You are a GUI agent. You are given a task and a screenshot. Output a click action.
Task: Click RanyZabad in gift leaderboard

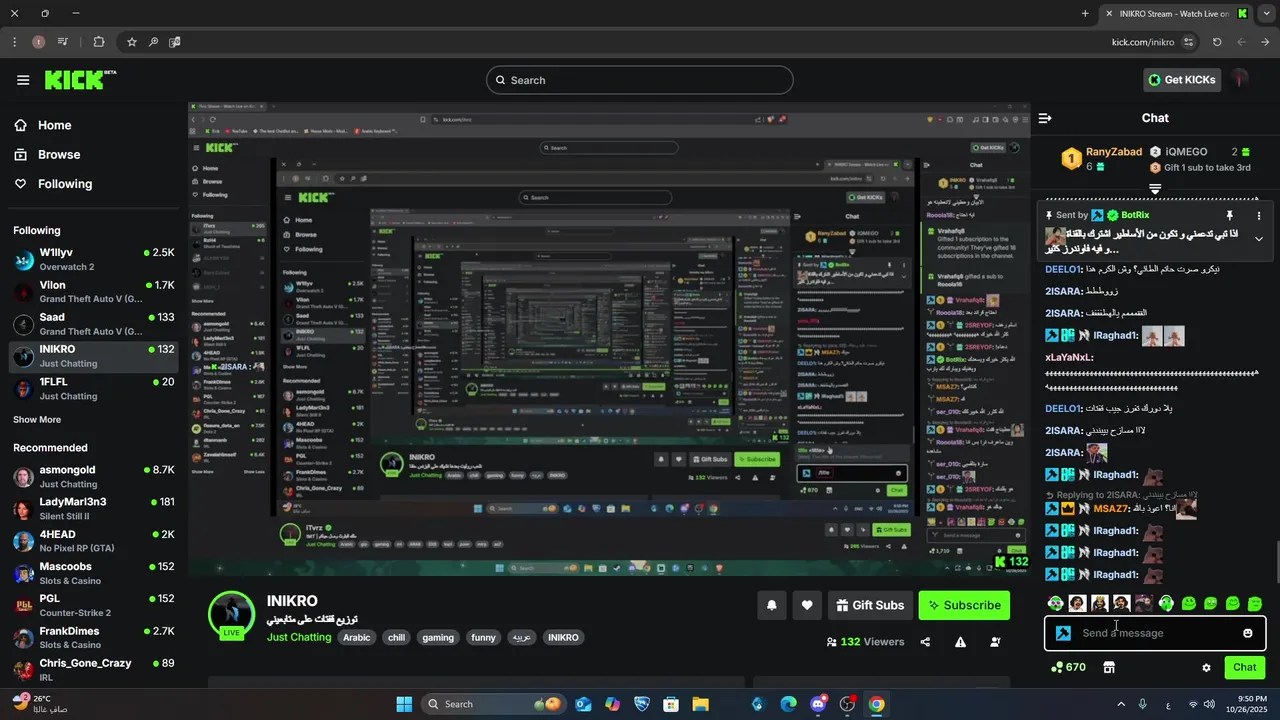pos(1113,152)
